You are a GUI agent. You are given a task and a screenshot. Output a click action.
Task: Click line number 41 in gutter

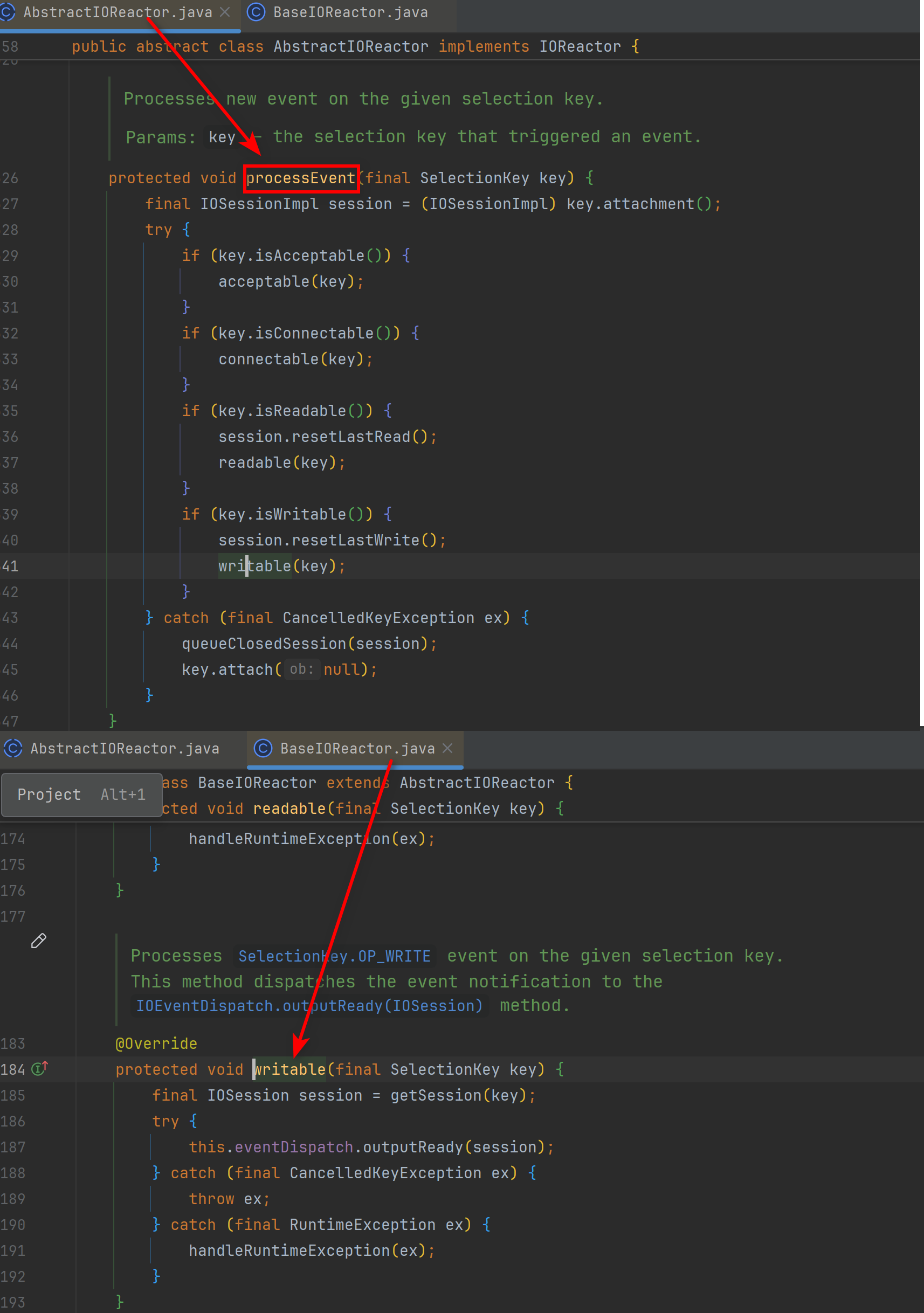[x=10, y=566]
